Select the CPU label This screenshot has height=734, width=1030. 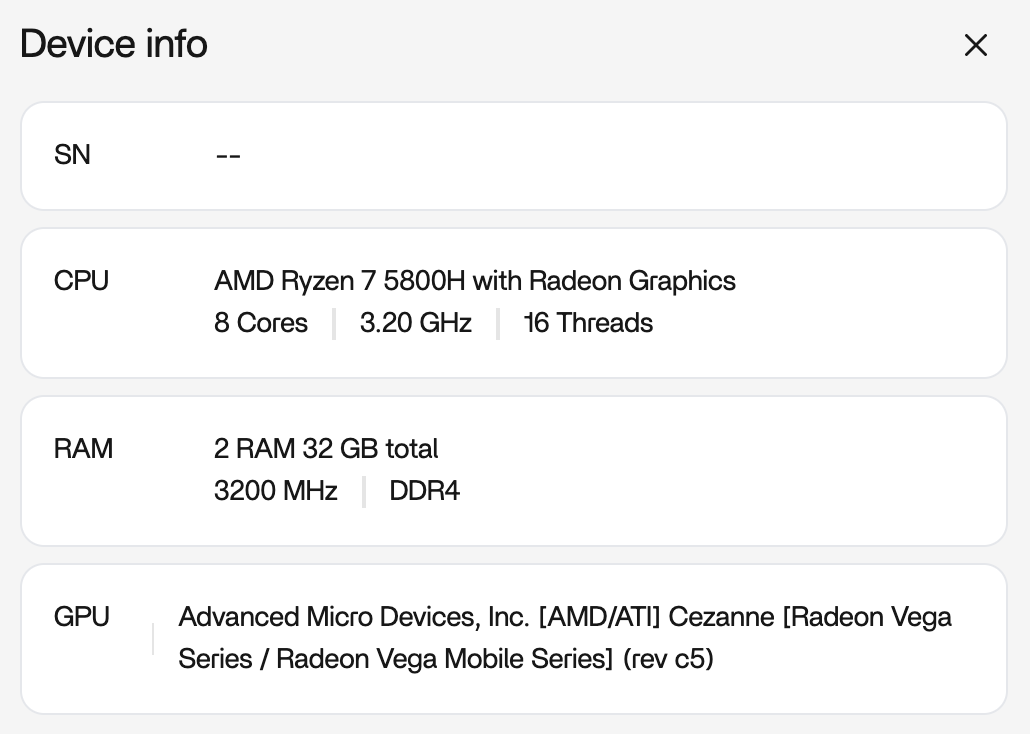81,281
